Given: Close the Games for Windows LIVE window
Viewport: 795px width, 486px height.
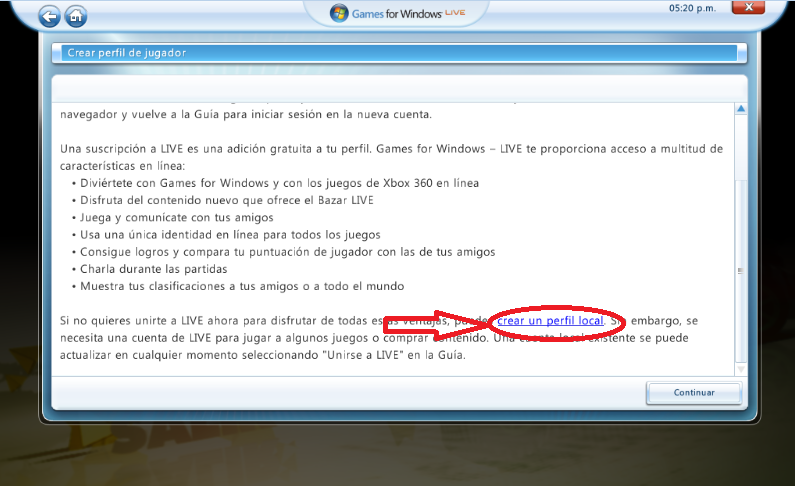Looking at the screenshot, I should pos(748,7).
